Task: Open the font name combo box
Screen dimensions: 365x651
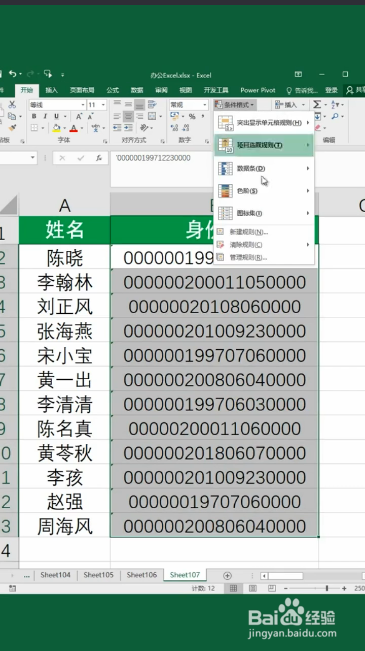Action: point(57,105)
